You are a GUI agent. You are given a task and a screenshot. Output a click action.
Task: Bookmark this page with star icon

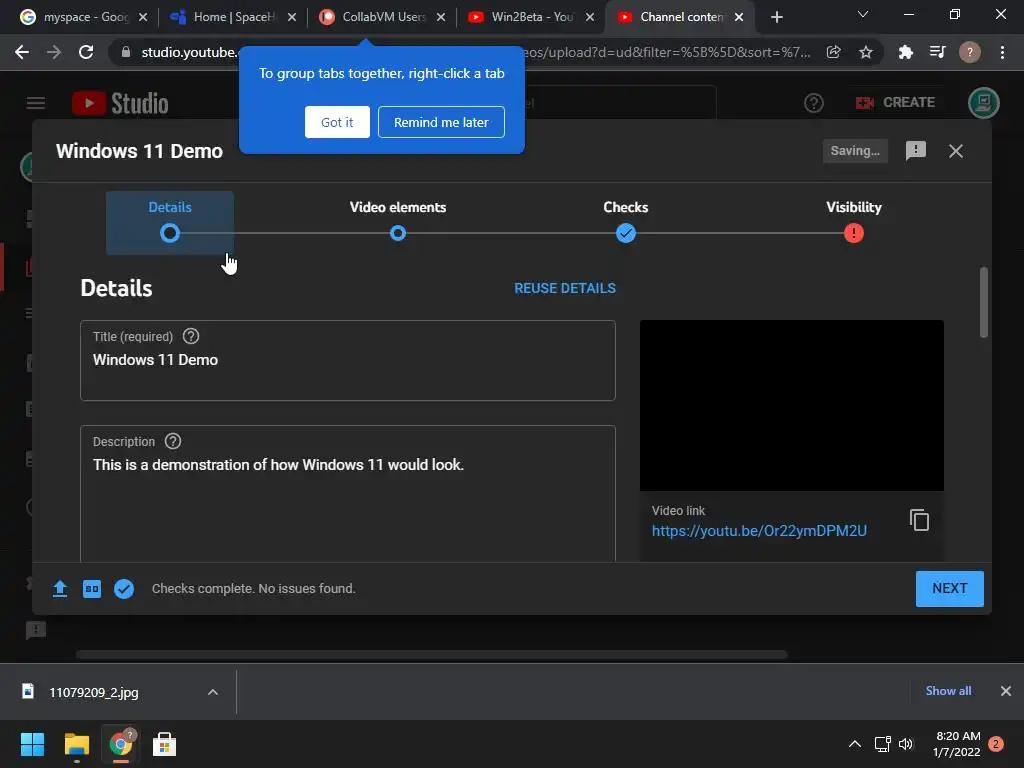(866, 52)
